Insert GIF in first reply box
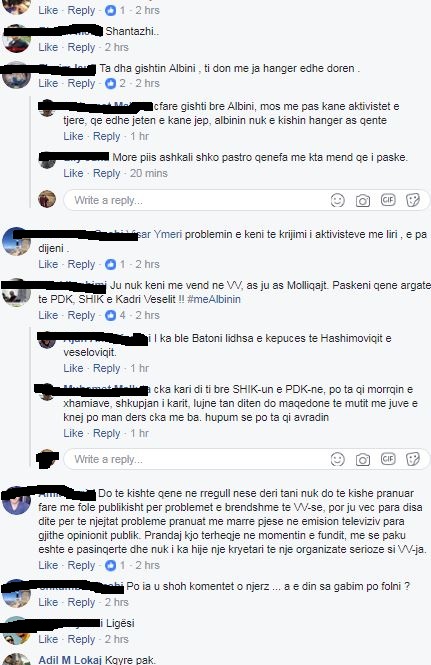 tap(388, 199)
